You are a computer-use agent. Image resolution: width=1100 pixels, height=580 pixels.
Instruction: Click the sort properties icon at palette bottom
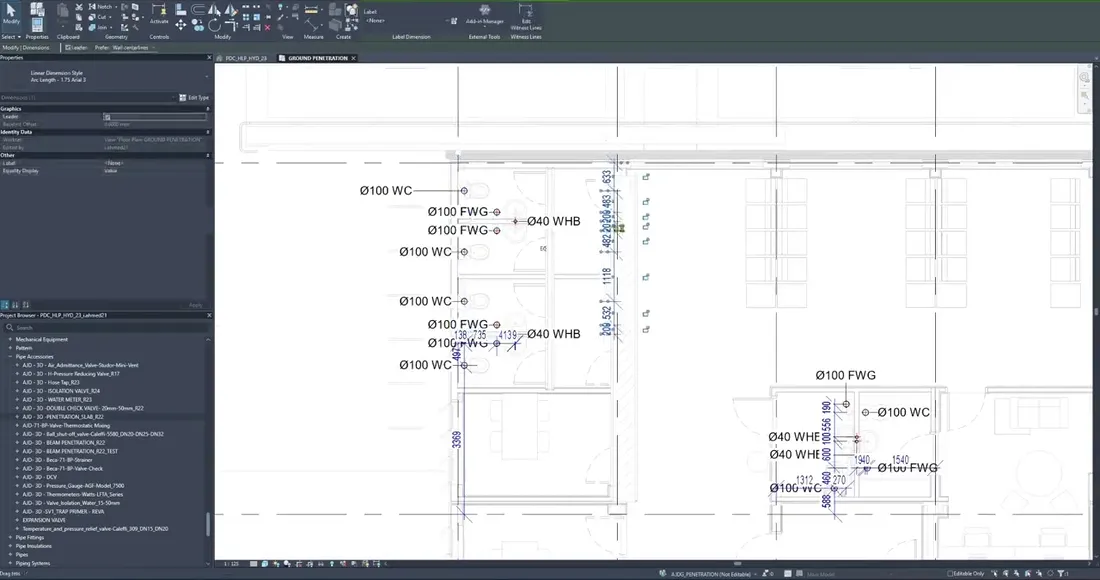[15, 305]
